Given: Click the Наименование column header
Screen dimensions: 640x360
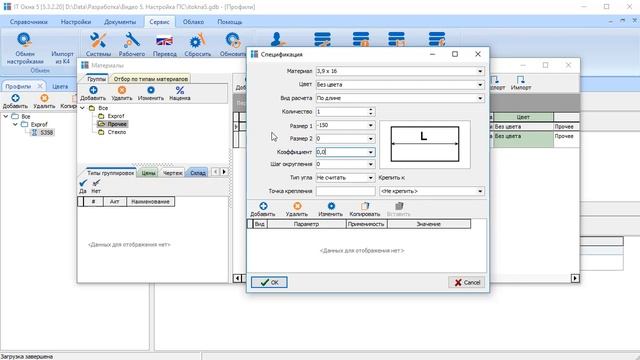Looking at the screenshot, I should pyautogui.click(x=151, y=202).
